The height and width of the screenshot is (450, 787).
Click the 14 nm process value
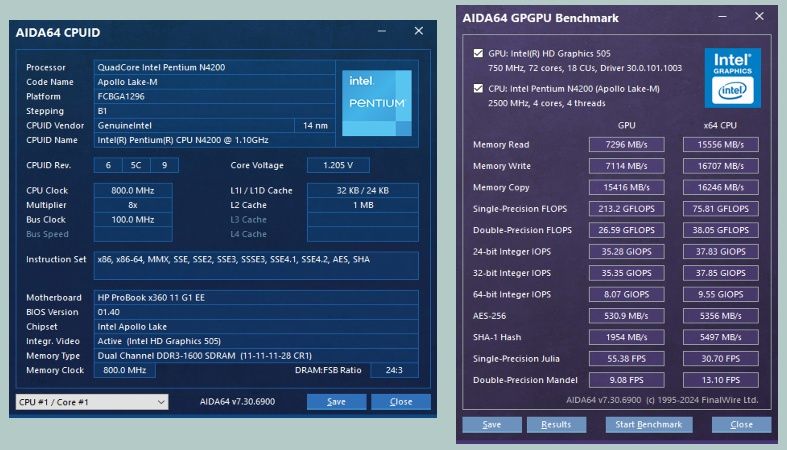coord(315,125)
